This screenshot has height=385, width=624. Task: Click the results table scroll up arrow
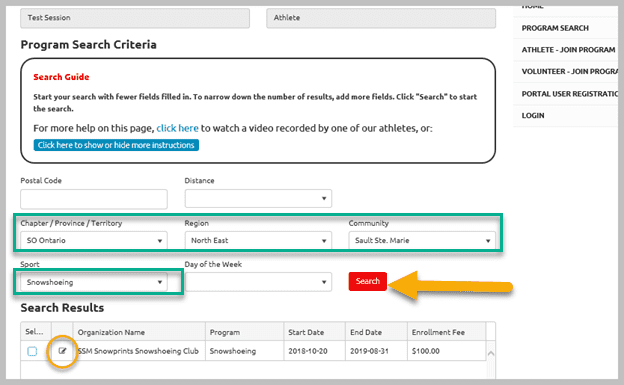[x=491, y=353]
